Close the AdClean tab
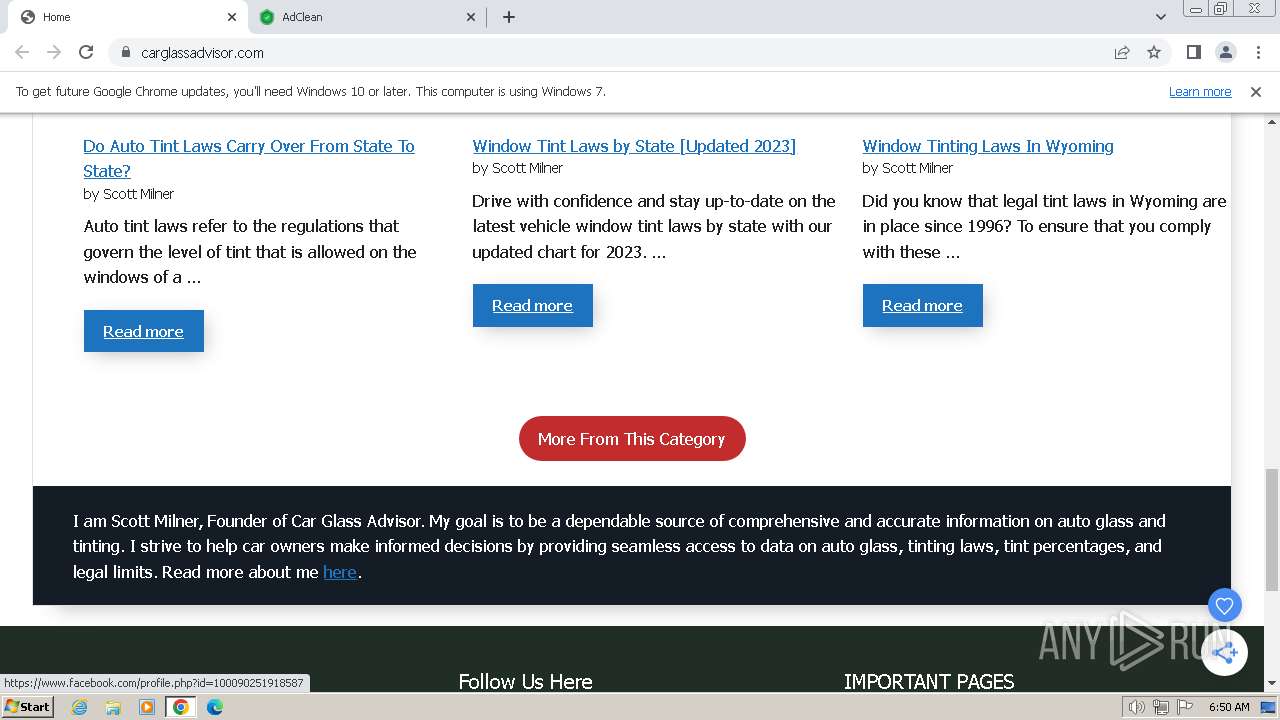This screenshot has height=720, width=1280. [472, 17]
